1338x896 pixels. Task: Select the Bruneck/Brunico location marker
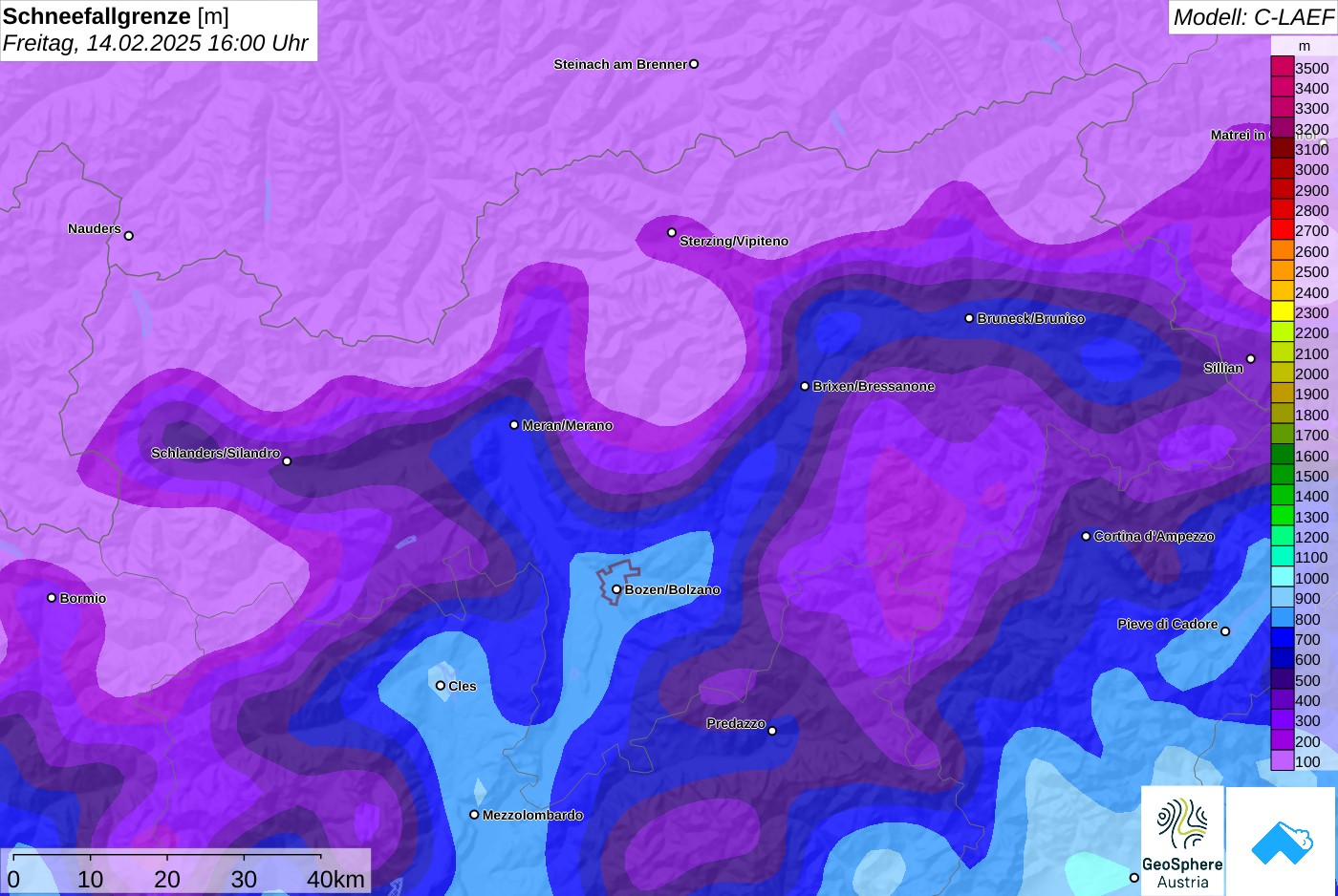969,318
